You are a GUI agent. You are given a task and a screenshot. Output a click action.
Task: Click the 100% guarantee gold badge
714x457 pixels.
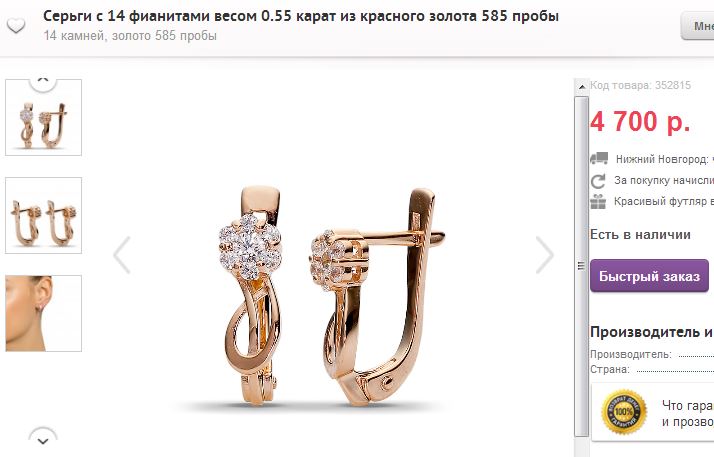pyautogui.click(x=624, y=412)
